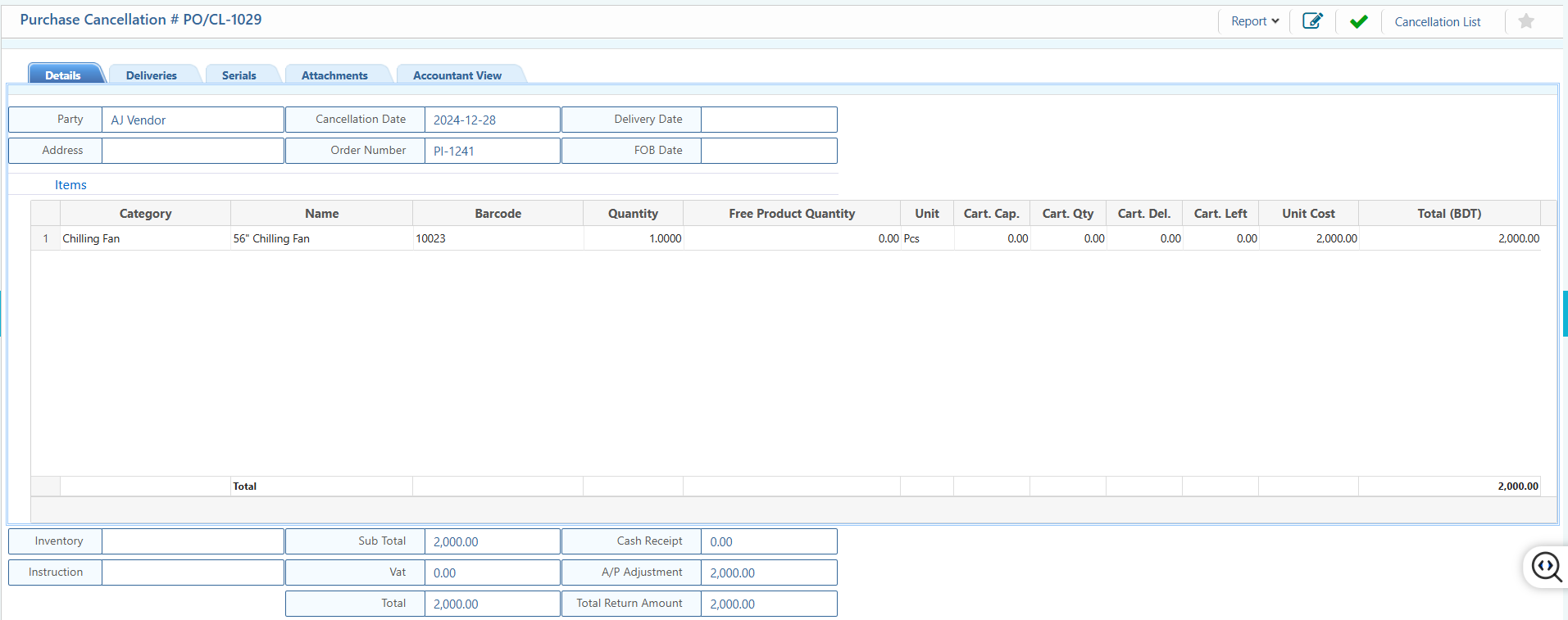Click the Total (BDT) column header
The image size is (1568, 620).
[x=1449, y=213]
